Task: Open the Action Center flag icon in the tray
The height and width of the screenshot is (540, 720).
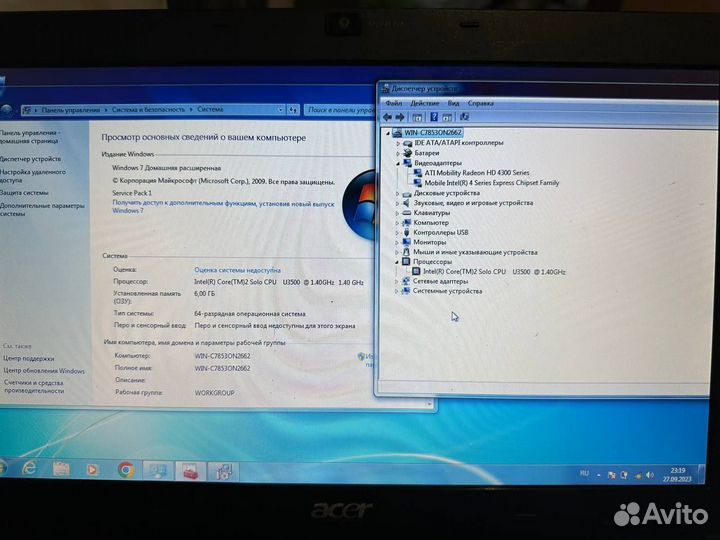Action: (611, 475)
